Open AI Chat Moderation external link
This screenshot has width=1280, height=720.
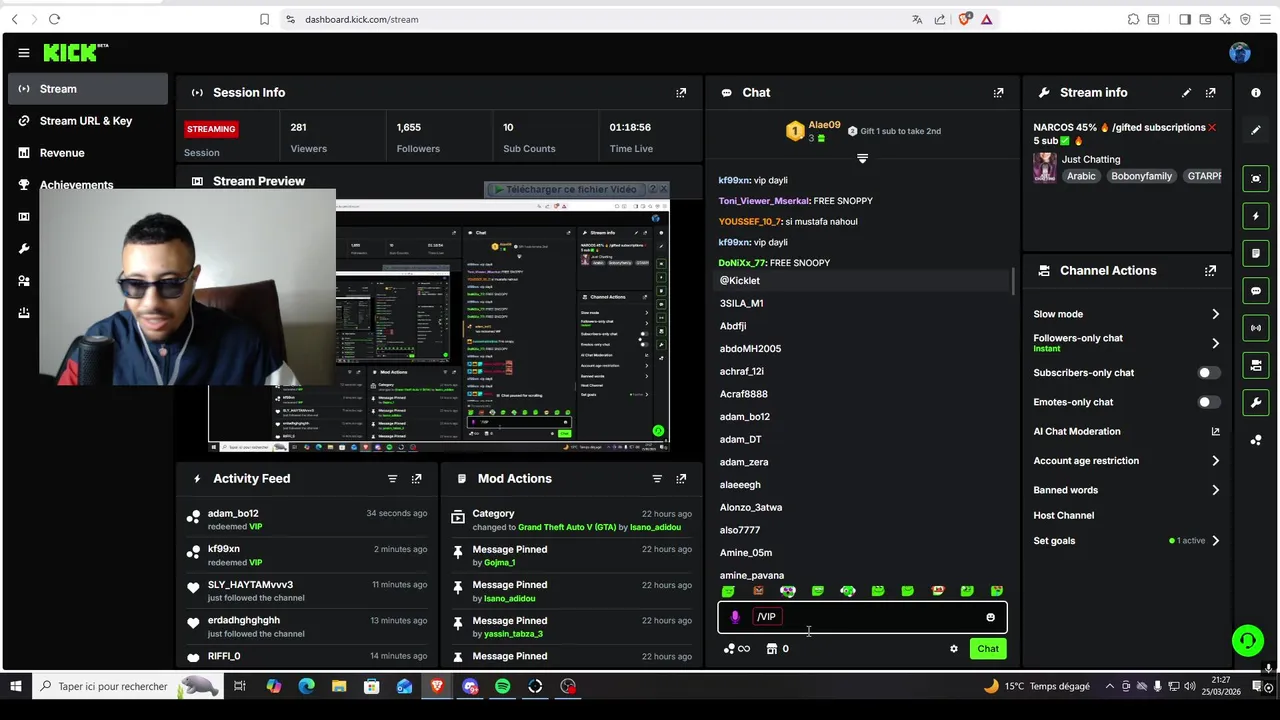click(x=1215, y=432)
